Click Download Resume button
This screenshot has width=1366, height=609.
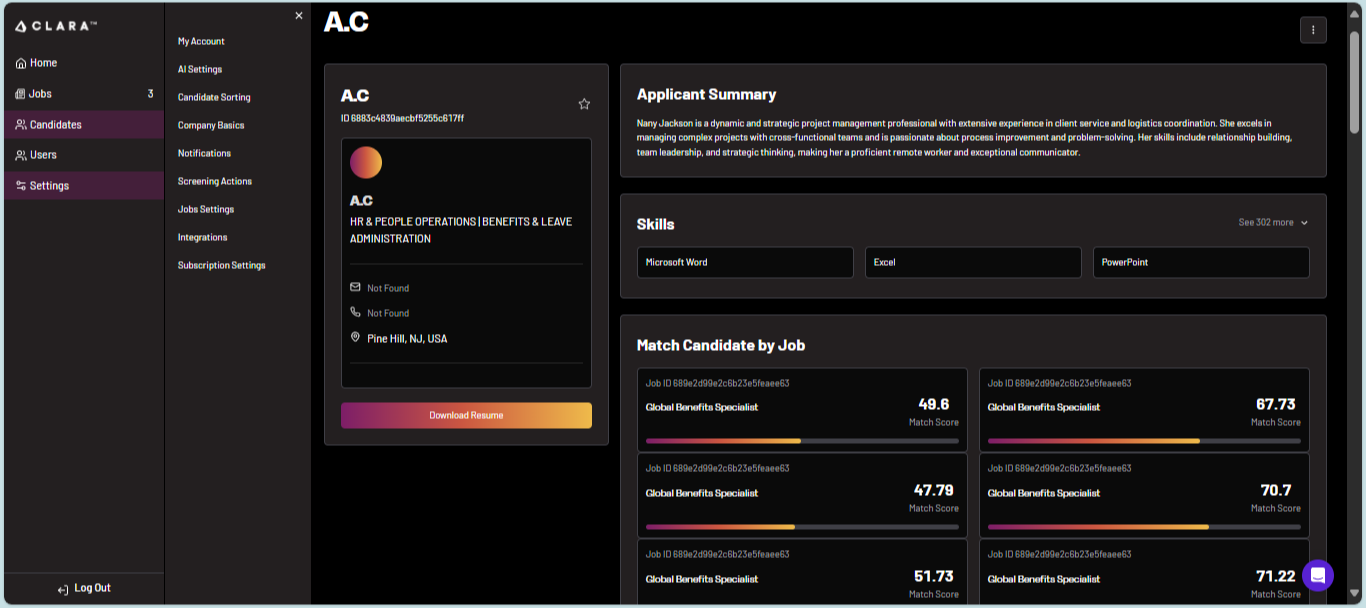(466, 415)
